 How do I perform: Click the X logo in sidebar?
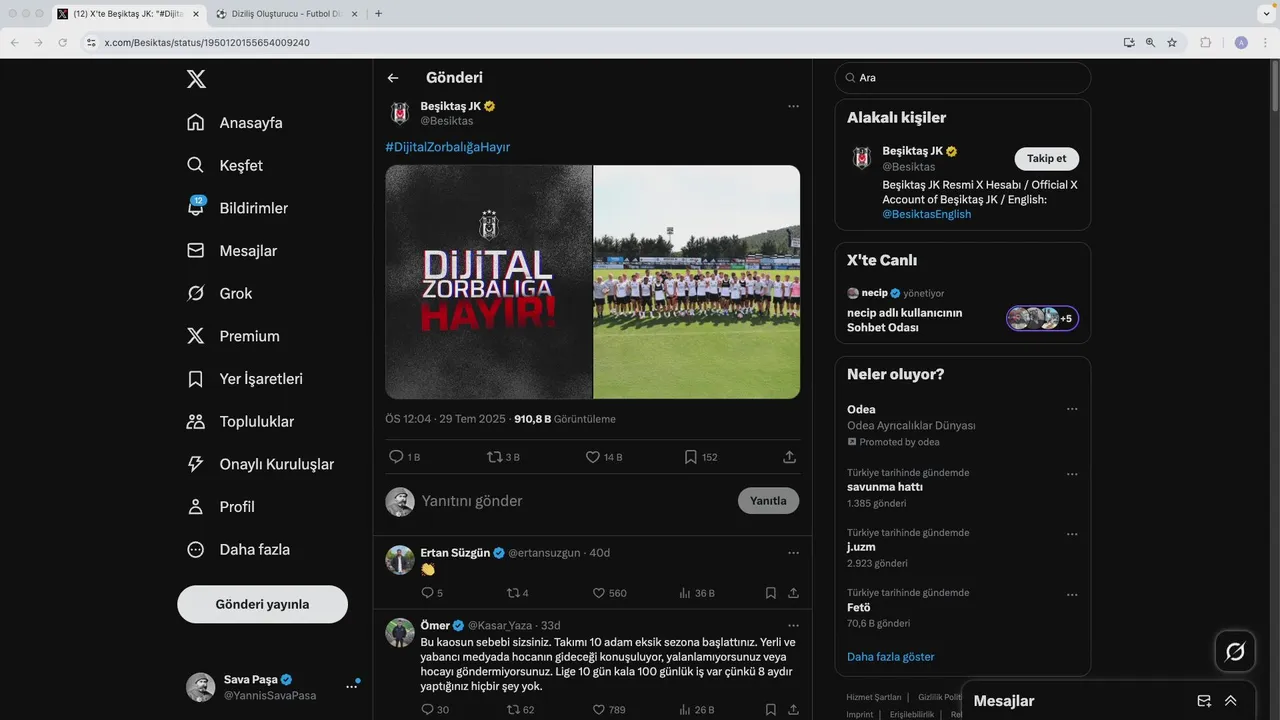pyautogui.click(x=196, y=79)
